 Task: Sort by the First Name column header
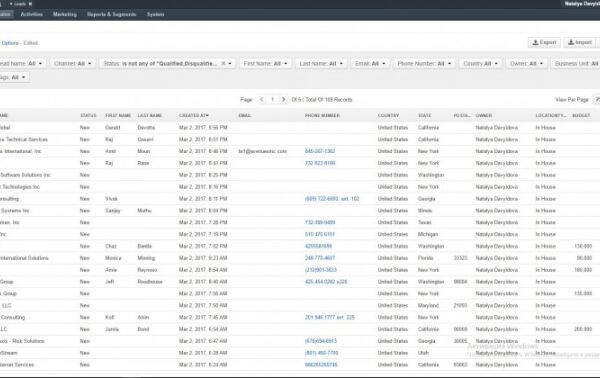[x=118, y=116]
